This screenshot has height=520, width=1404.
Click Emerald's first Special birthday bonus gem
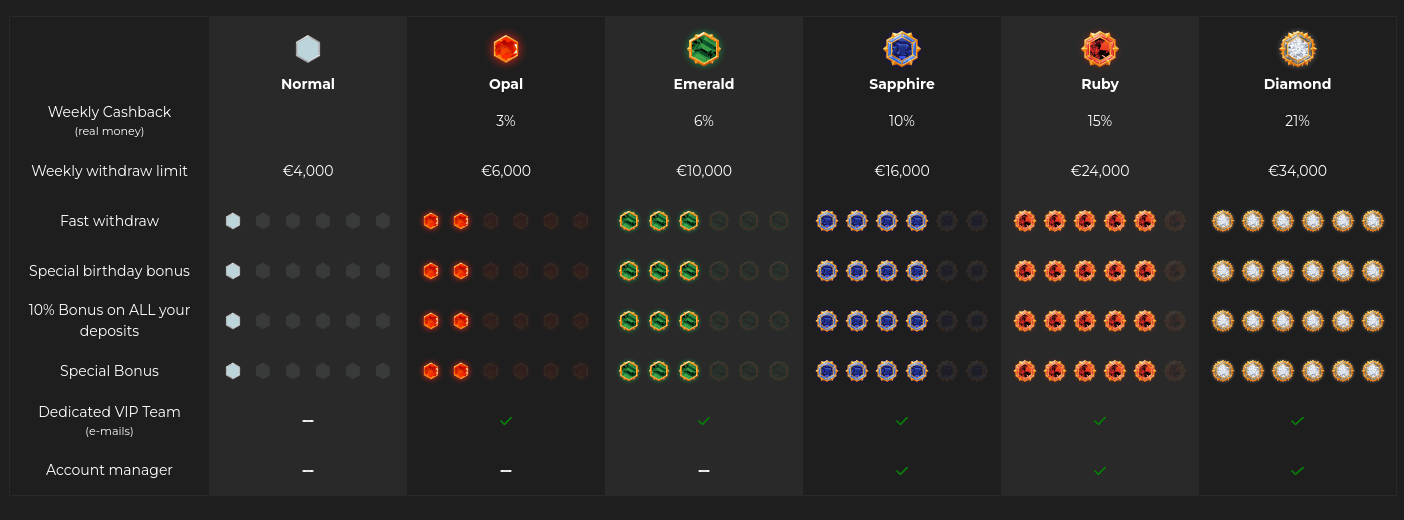pos(629,271)
